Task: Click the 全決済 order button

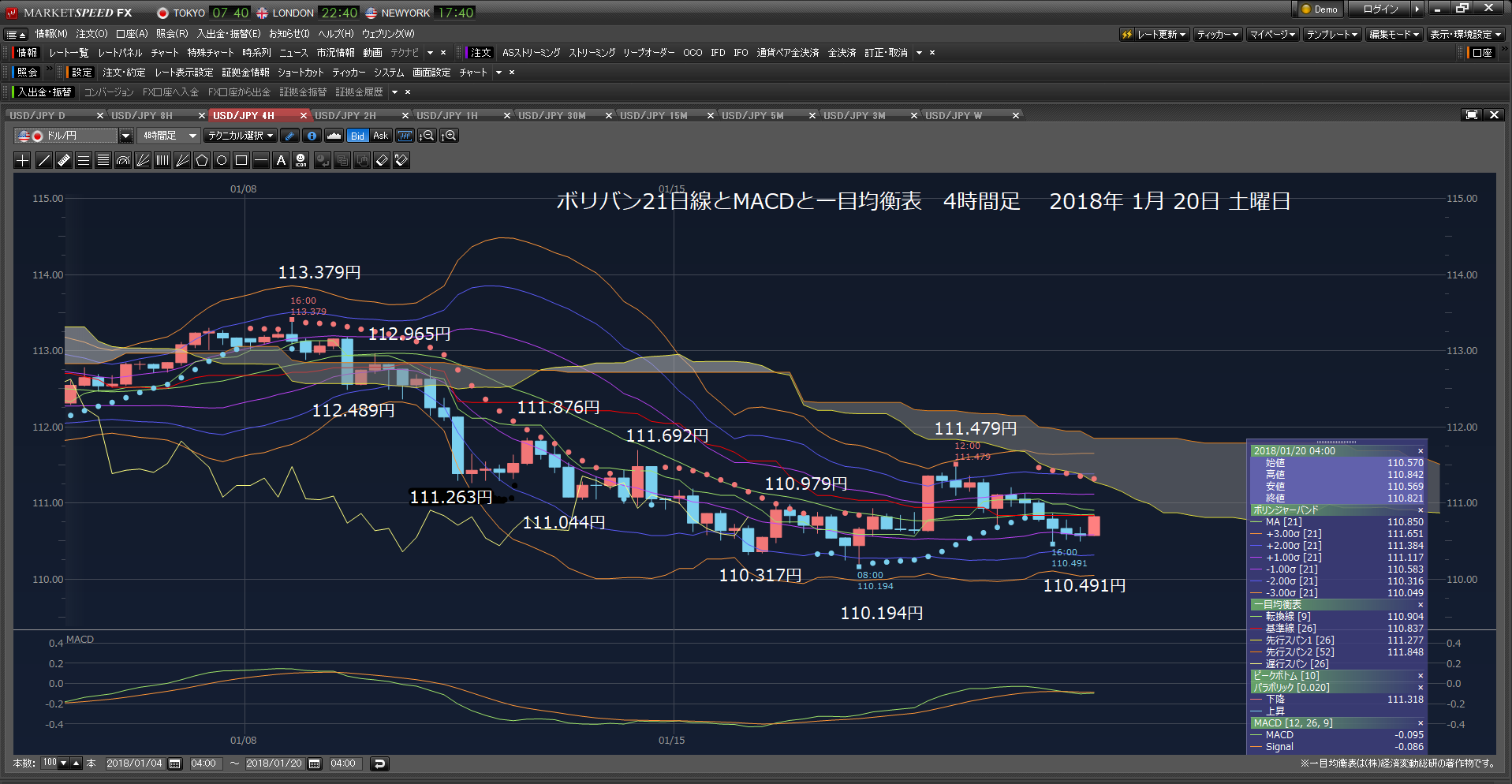Action: coord(842,53)
